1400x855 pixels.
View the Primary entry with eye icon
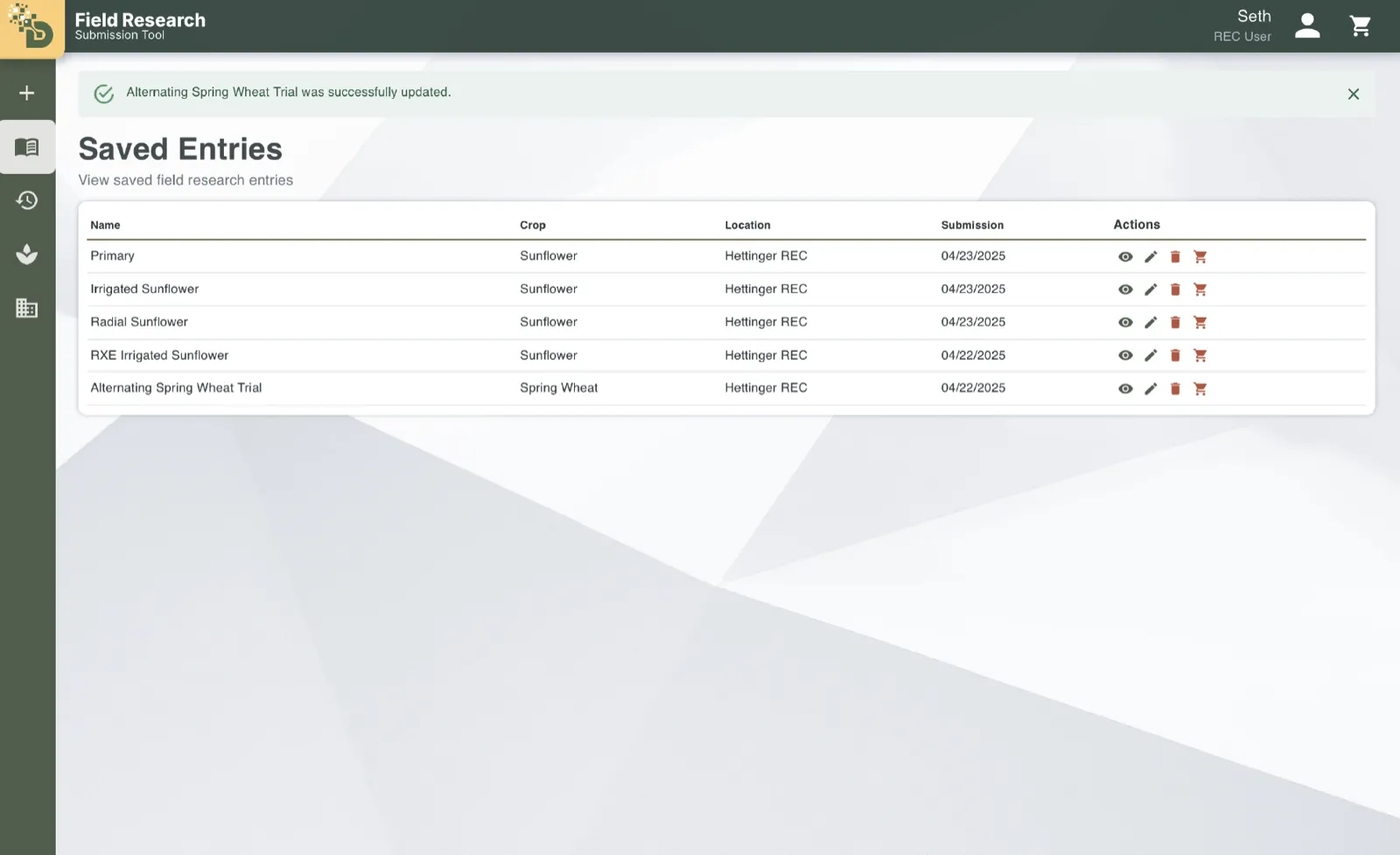(1125, 256)
